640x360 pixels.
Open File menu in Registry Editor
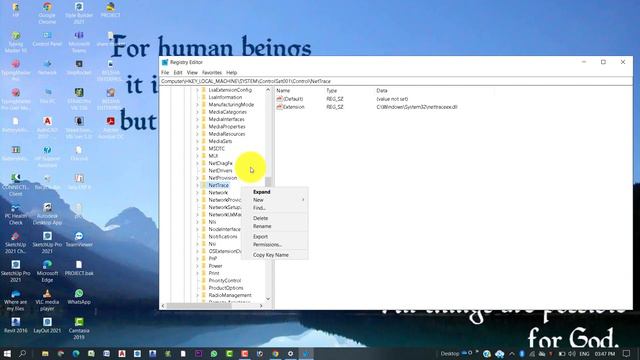pos(165,73)
